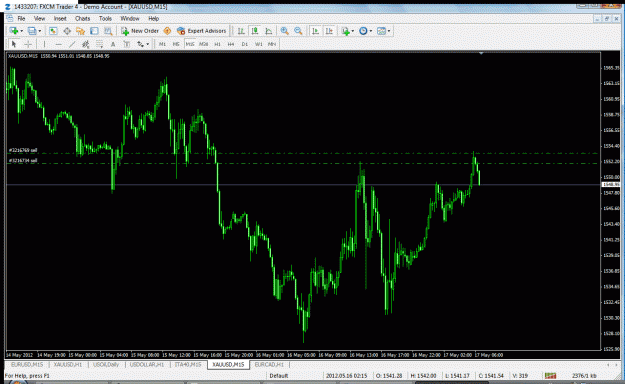The image size is (625, 384).
Task: Select the M15 timeframe button
Action: pos(190,44)
